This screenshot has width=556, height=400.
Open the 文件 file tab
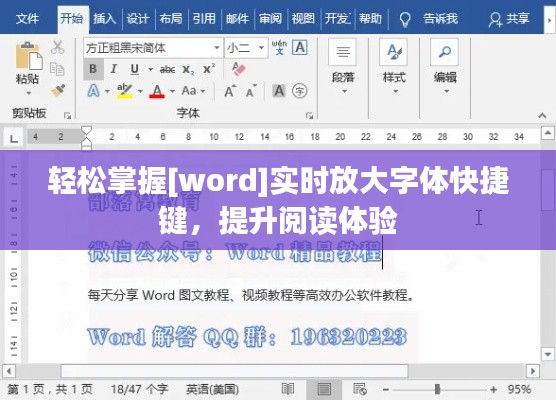pyautogui.click(x=27, y=18)
